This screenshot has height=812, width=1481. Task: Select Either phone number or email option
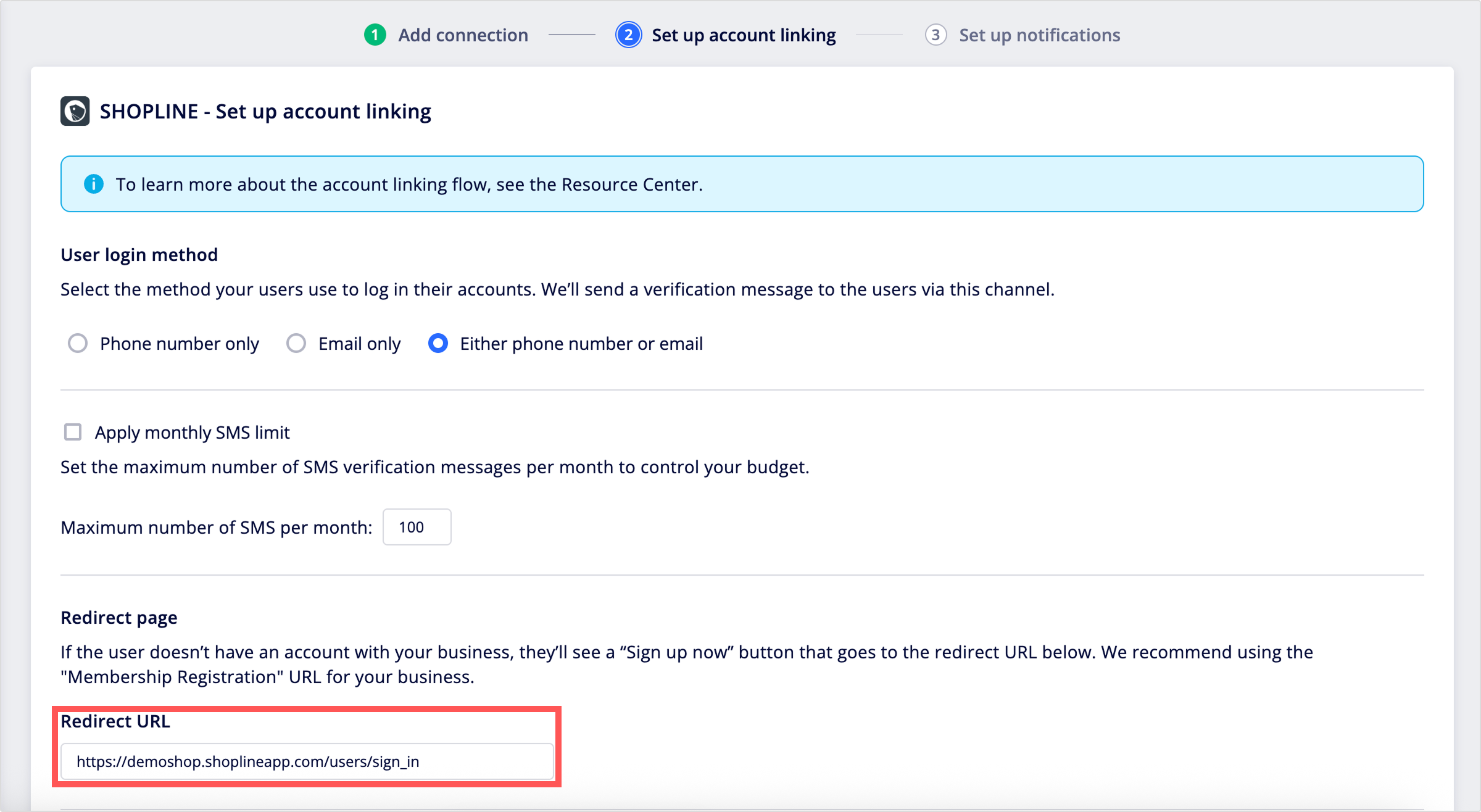(x=438, y=343)
